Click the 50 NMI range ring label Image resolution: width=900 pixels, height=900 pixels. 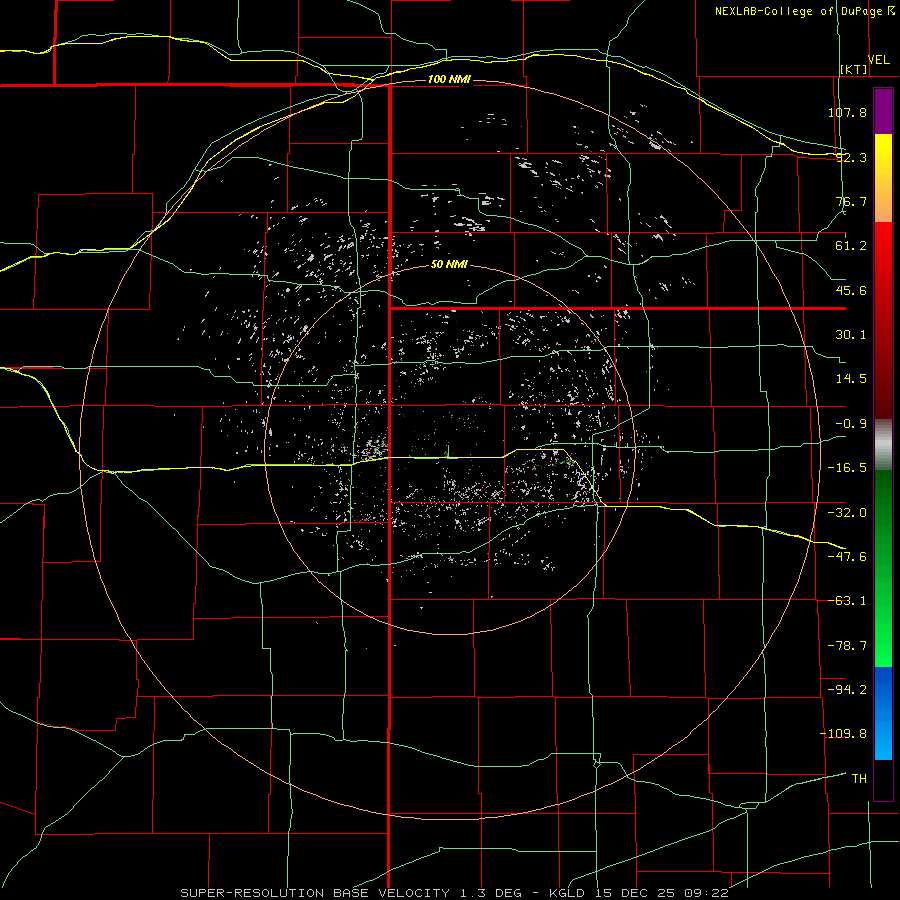click(x=449, y=265)
